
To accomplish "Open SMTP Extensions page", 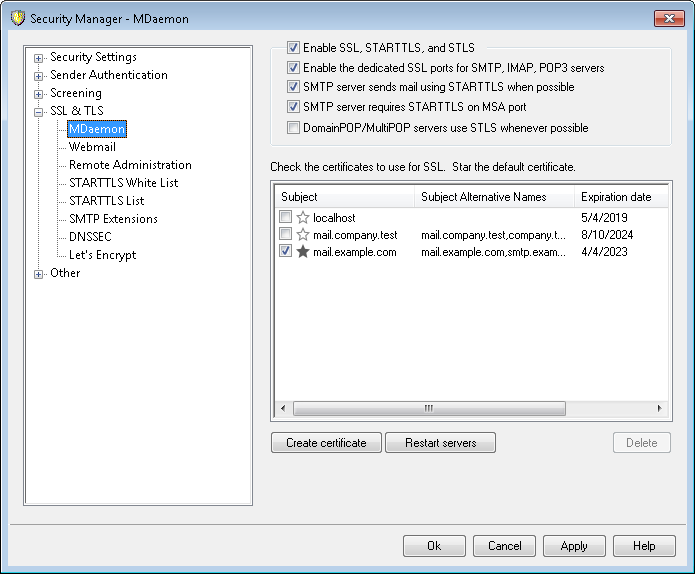I will (x=113, y=219).
